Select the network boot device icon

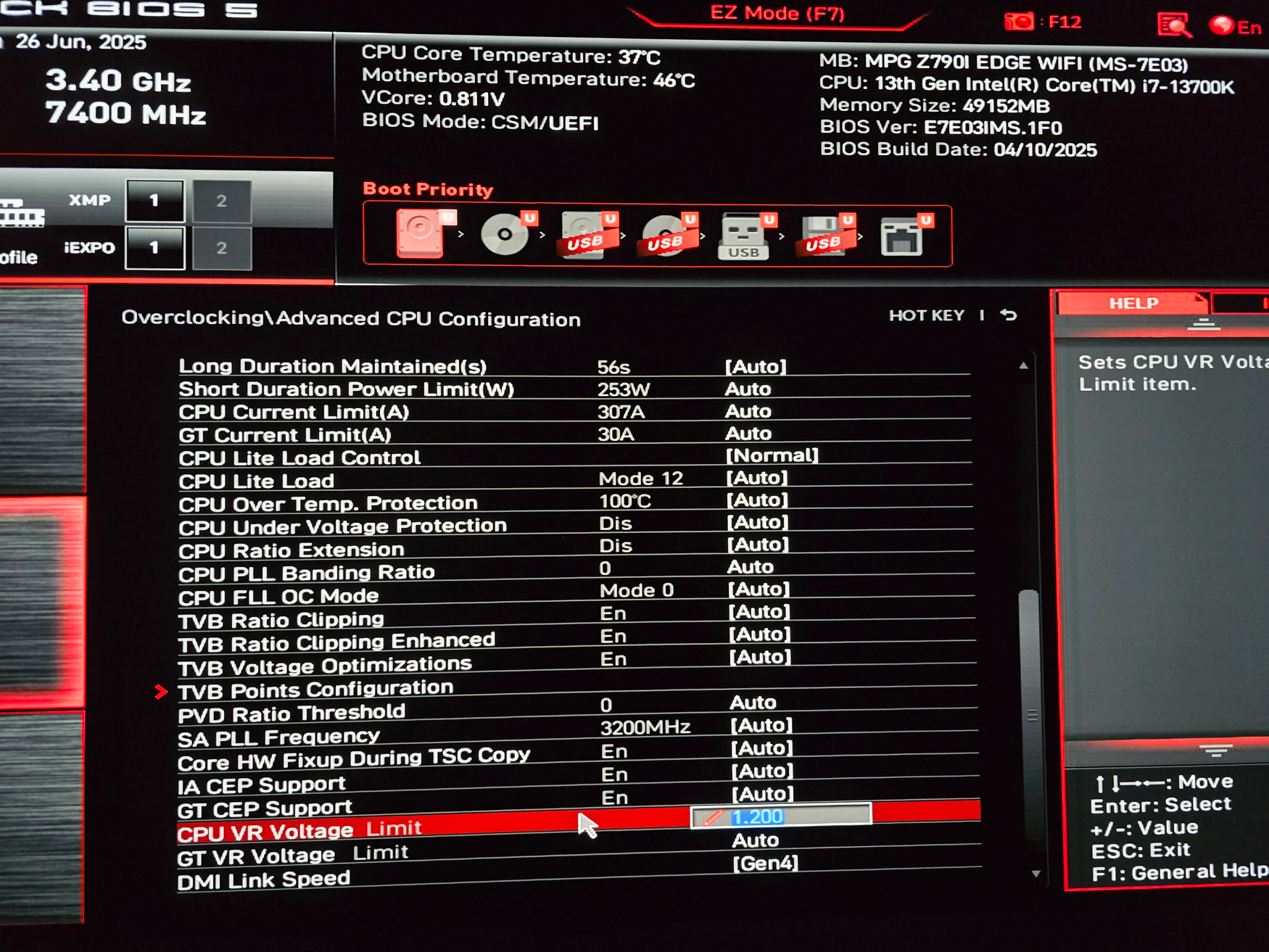pos(904,236)
